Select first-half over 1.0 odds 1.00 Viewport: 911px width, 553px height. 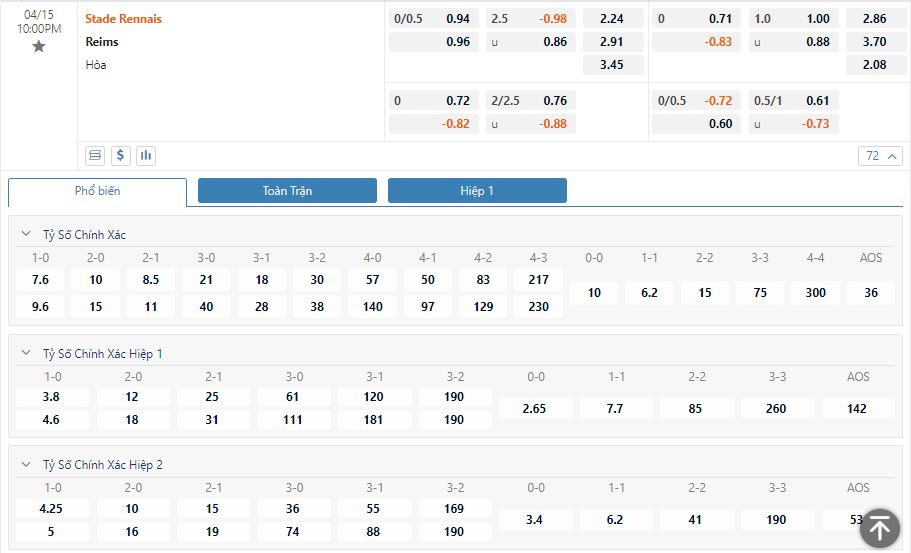pyautogui.click(x=794, y=19)
